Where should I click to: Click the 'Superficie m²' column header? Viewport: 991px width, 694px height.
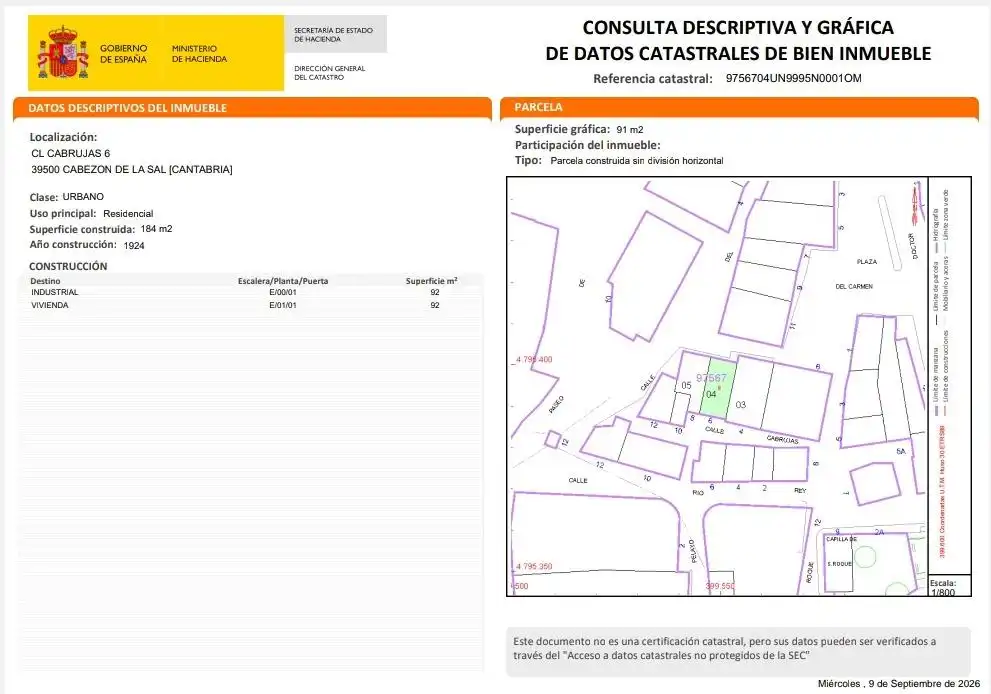click(x=431, y=281)
